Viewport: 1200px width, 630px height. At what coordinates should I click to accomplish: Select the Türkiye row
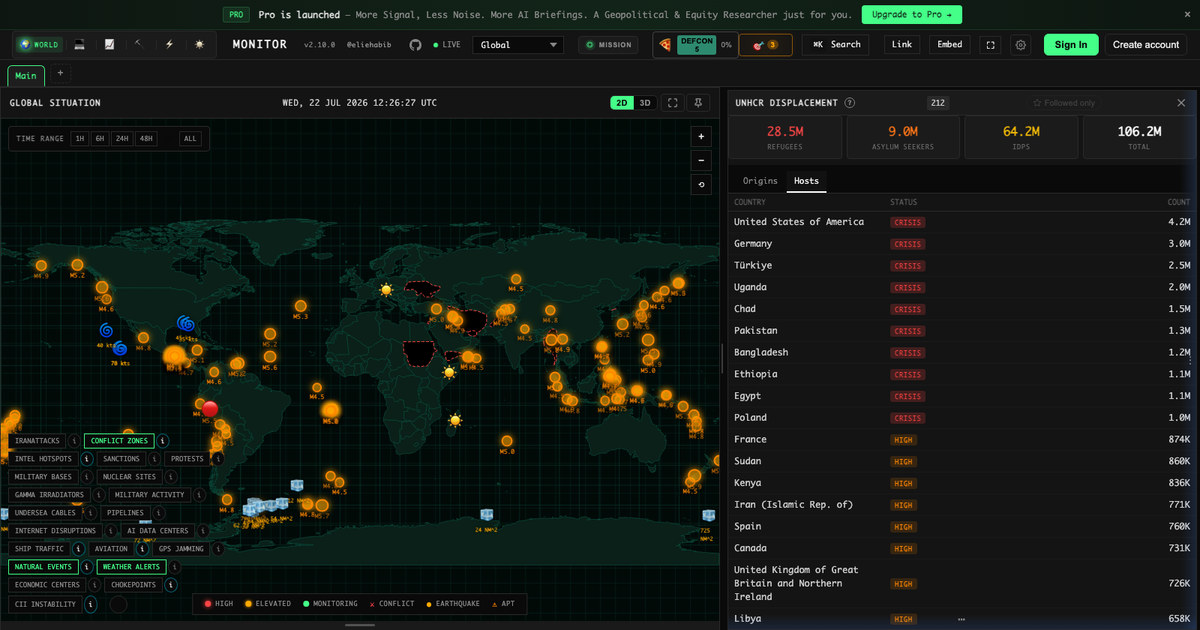[x=962, y=266]
